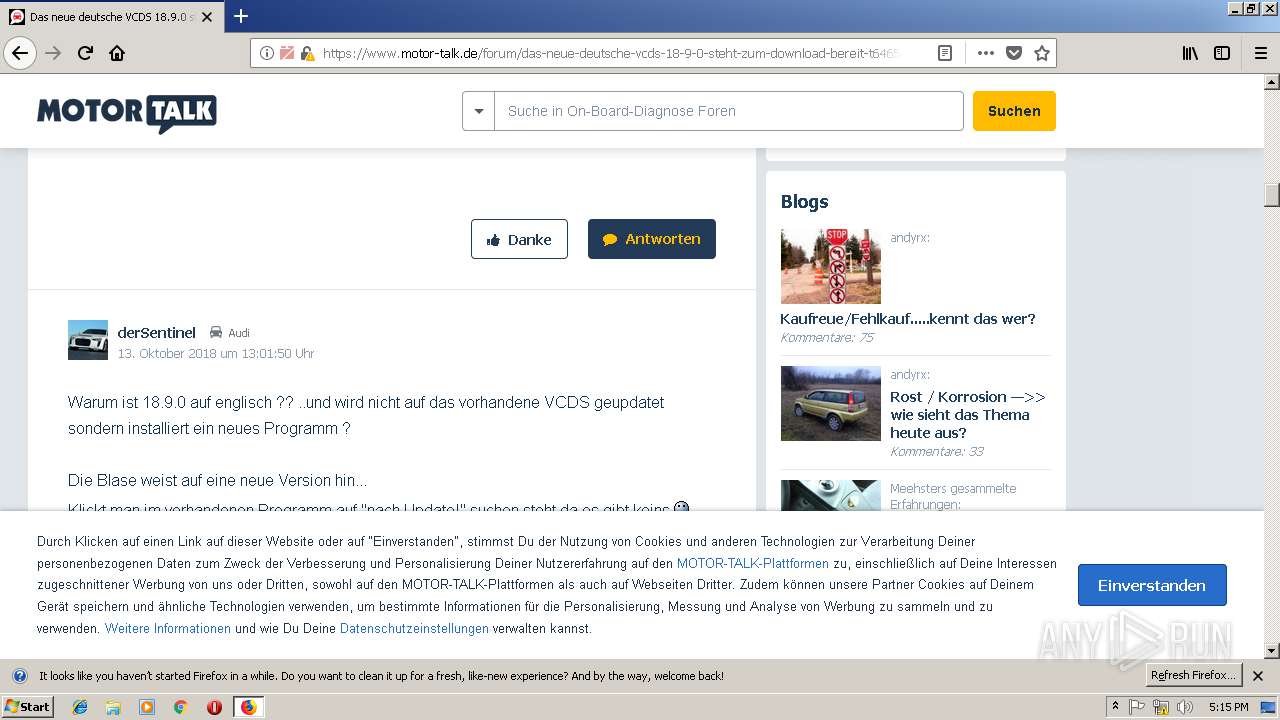The width and height of the screenshot is (1280, 720).
Task: Open media player from taskbar
Action: click(147, 707)
